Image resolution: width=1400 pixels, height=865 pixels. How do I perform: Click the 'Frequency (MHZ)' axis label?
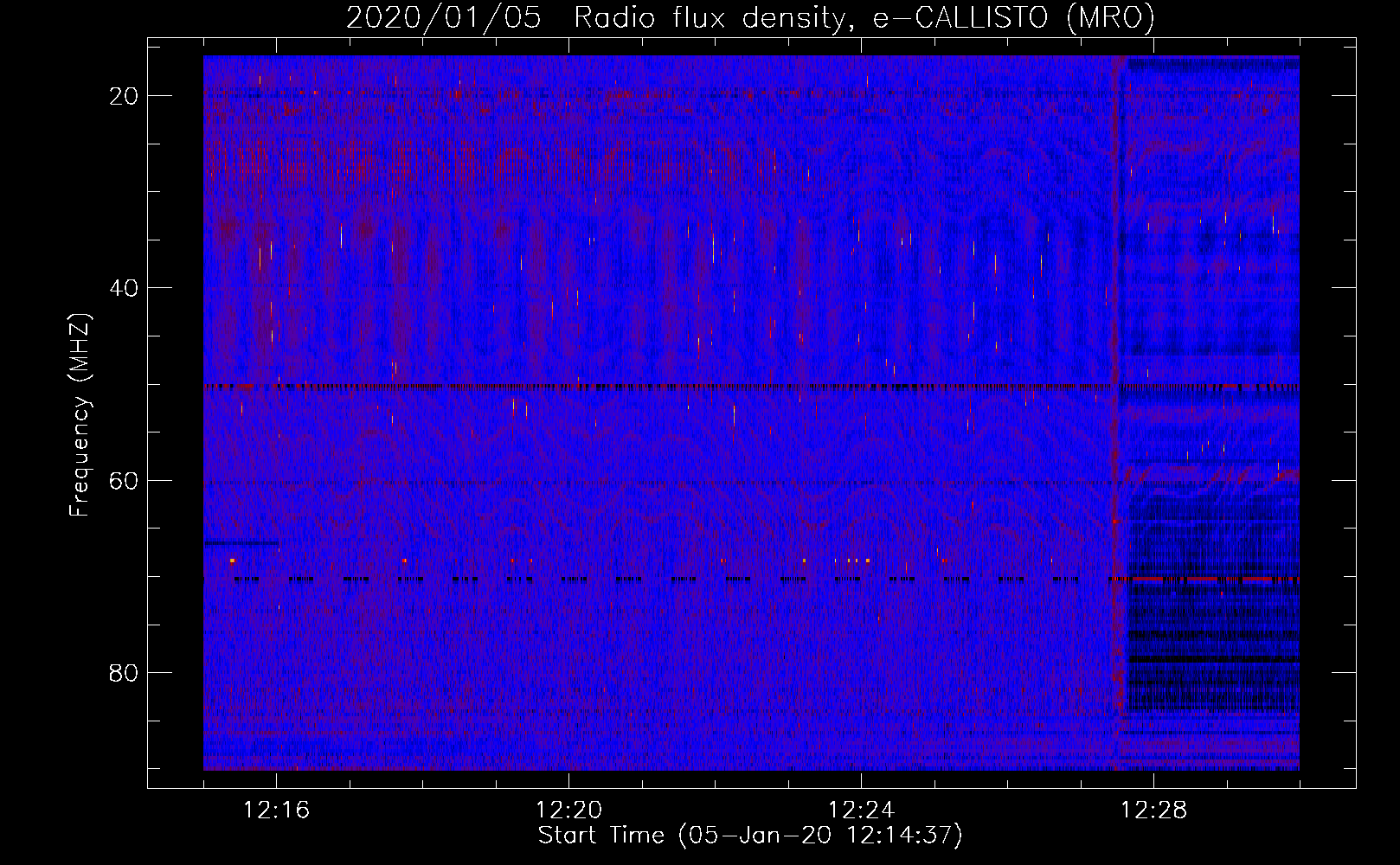(80, 415)
